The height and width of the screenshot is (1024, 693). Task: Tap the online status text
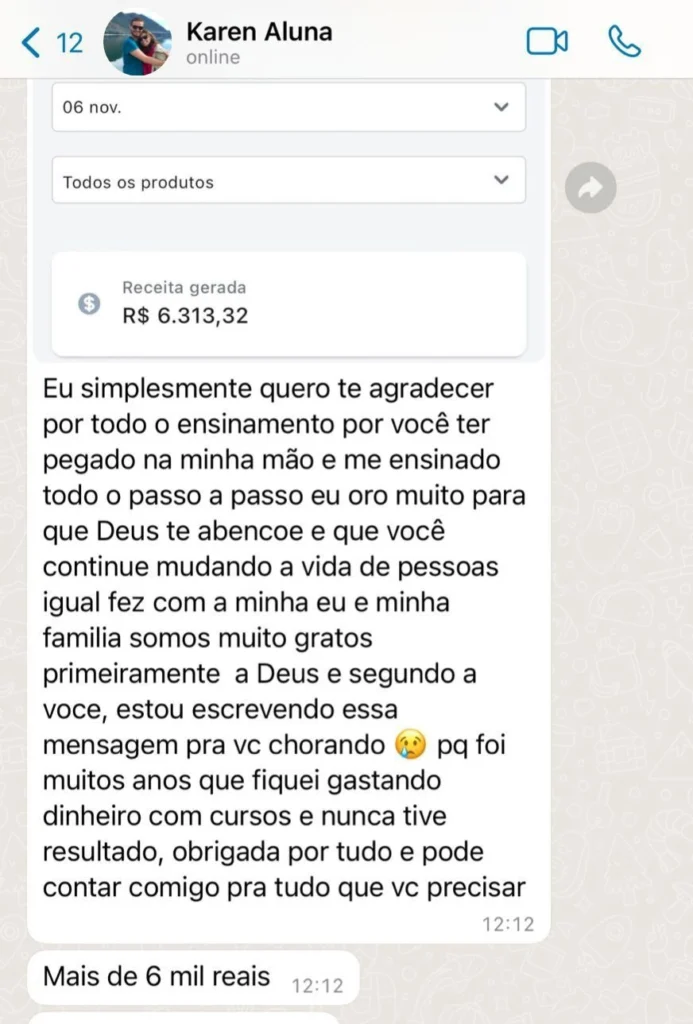pyautogui.click(x=213, y=58)
